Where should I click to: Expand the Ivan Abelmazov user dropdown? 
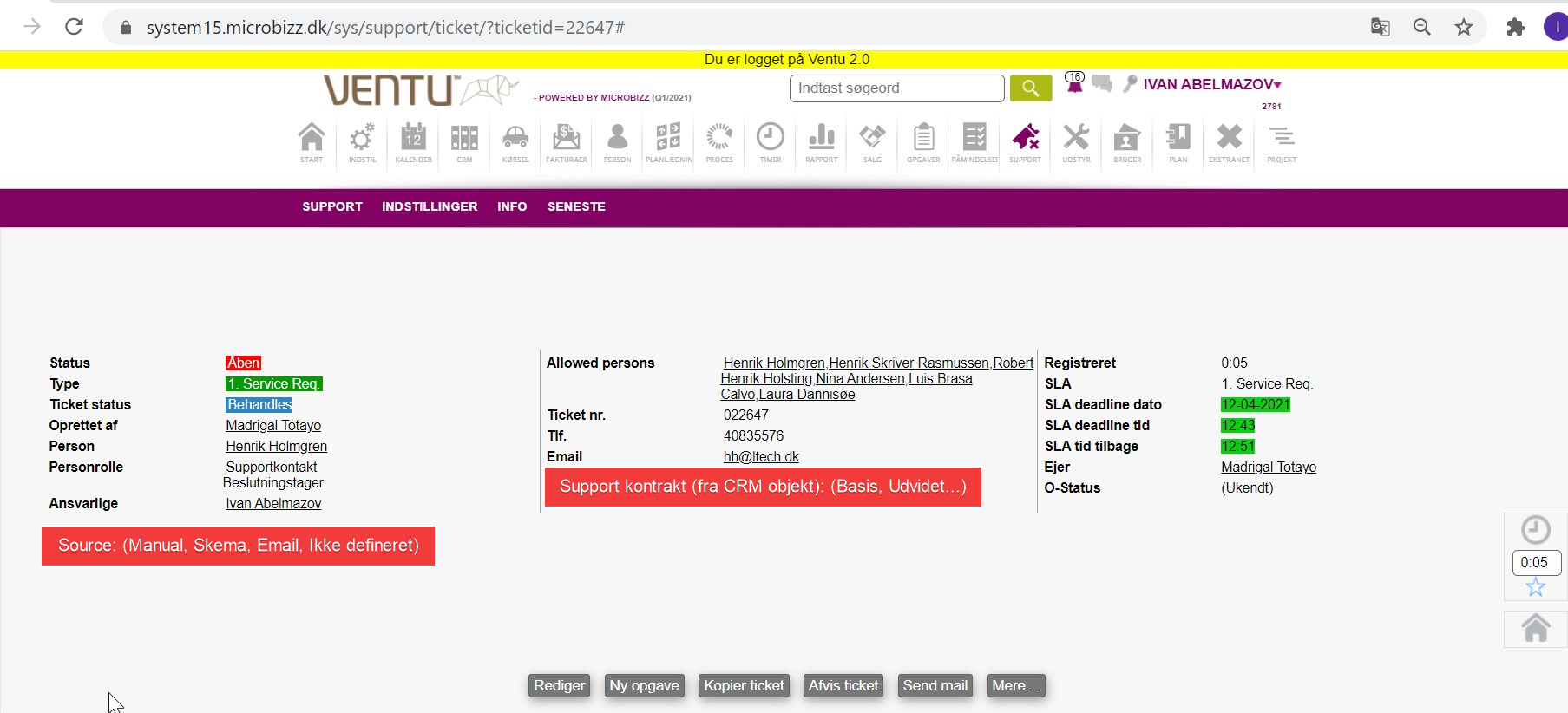1211,84
